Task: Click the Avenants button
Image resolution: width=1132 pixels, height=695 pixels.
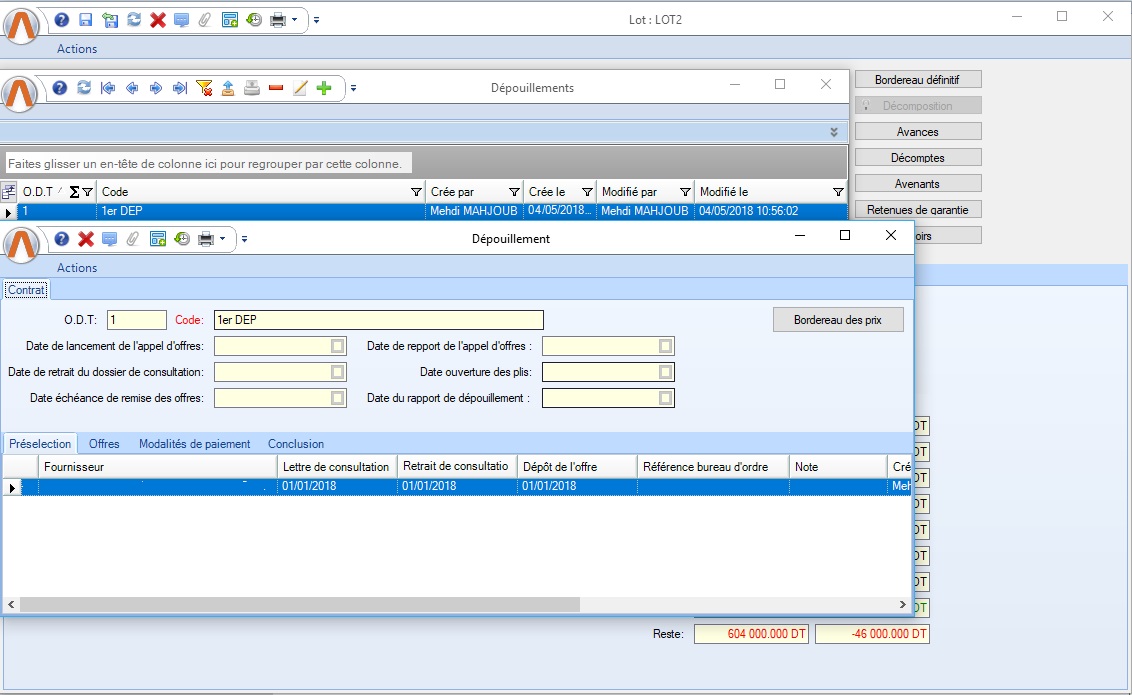Action: pyautogui.click(x=917, y=184)
